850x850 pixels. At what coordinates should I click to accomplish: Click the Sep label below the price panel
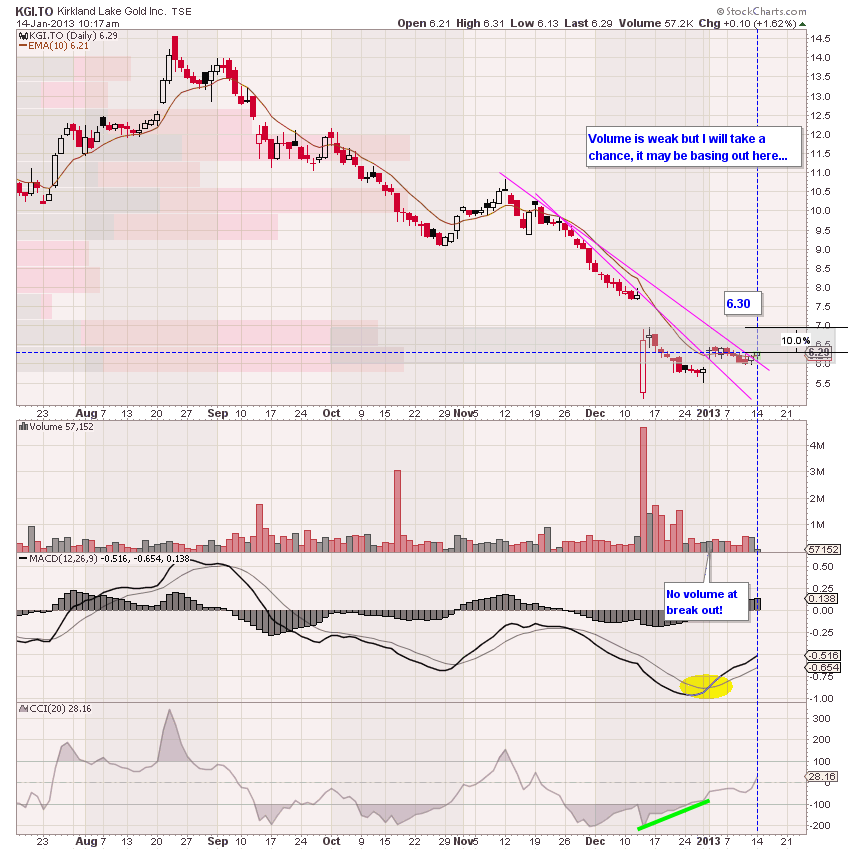click(x=218, y=414)
